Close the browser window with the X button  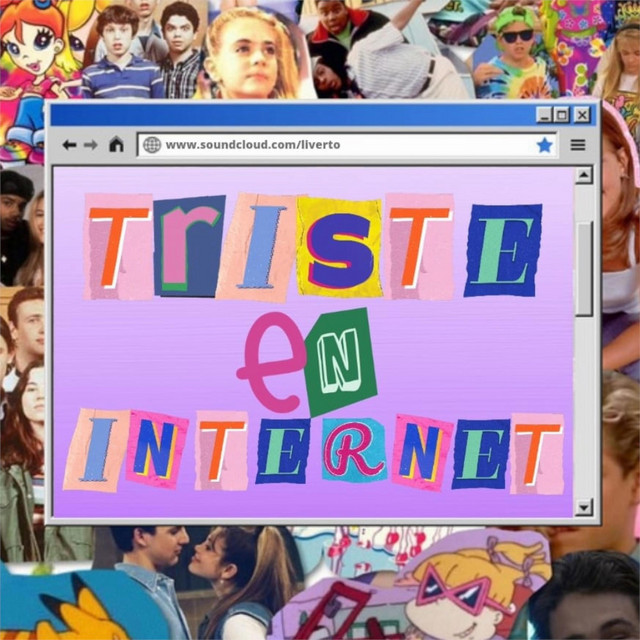click(x=581, y=115)
